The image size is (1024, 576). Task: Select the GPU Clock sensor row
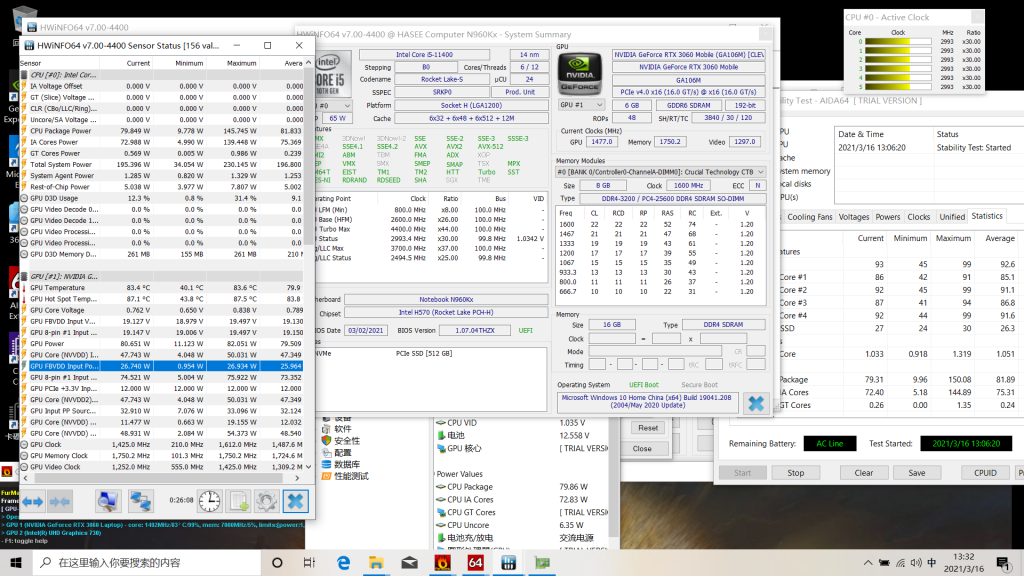pyautogui.click(x=162, y=445)
